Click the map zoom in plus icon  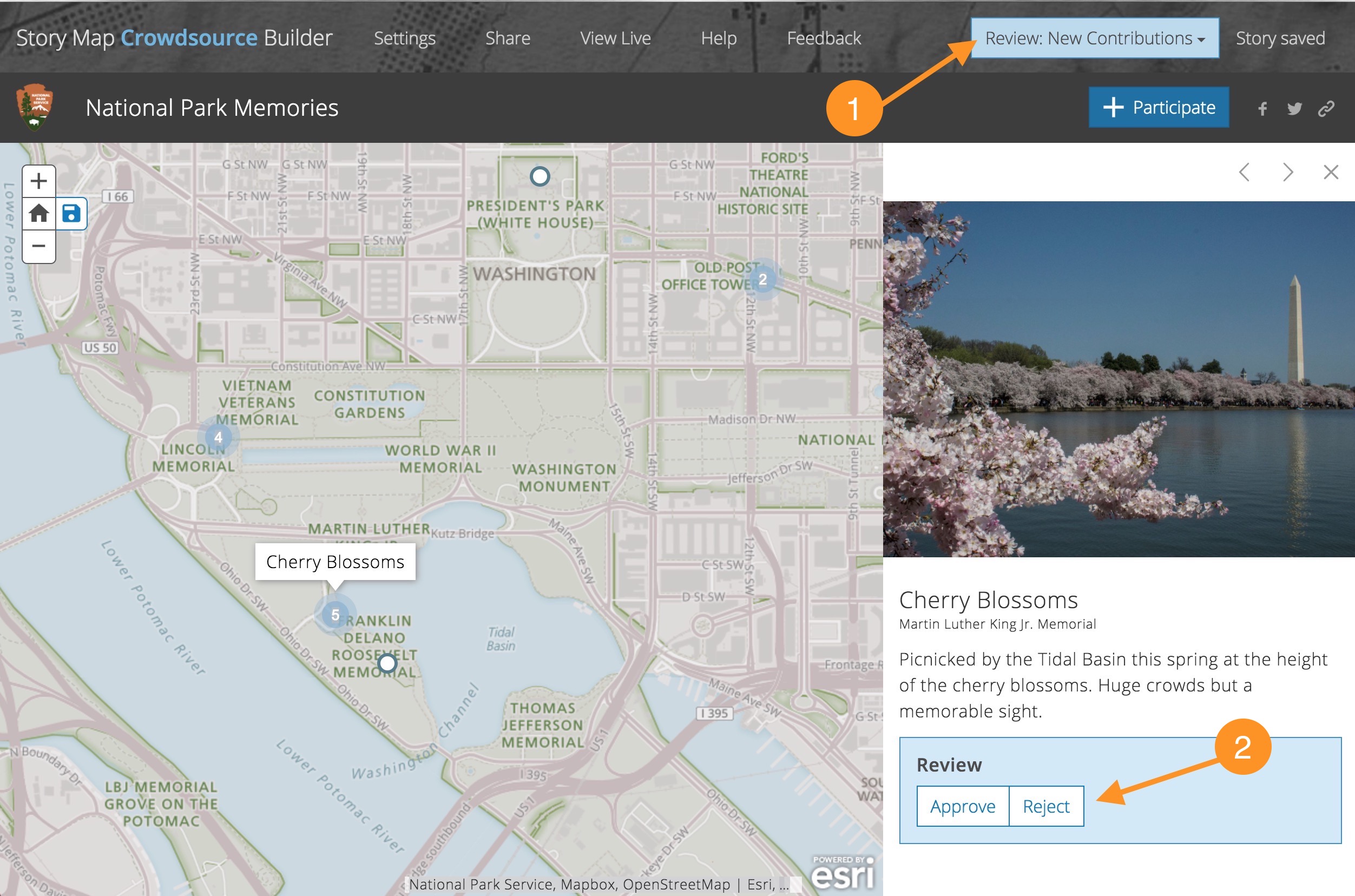[x=38, y=181]
